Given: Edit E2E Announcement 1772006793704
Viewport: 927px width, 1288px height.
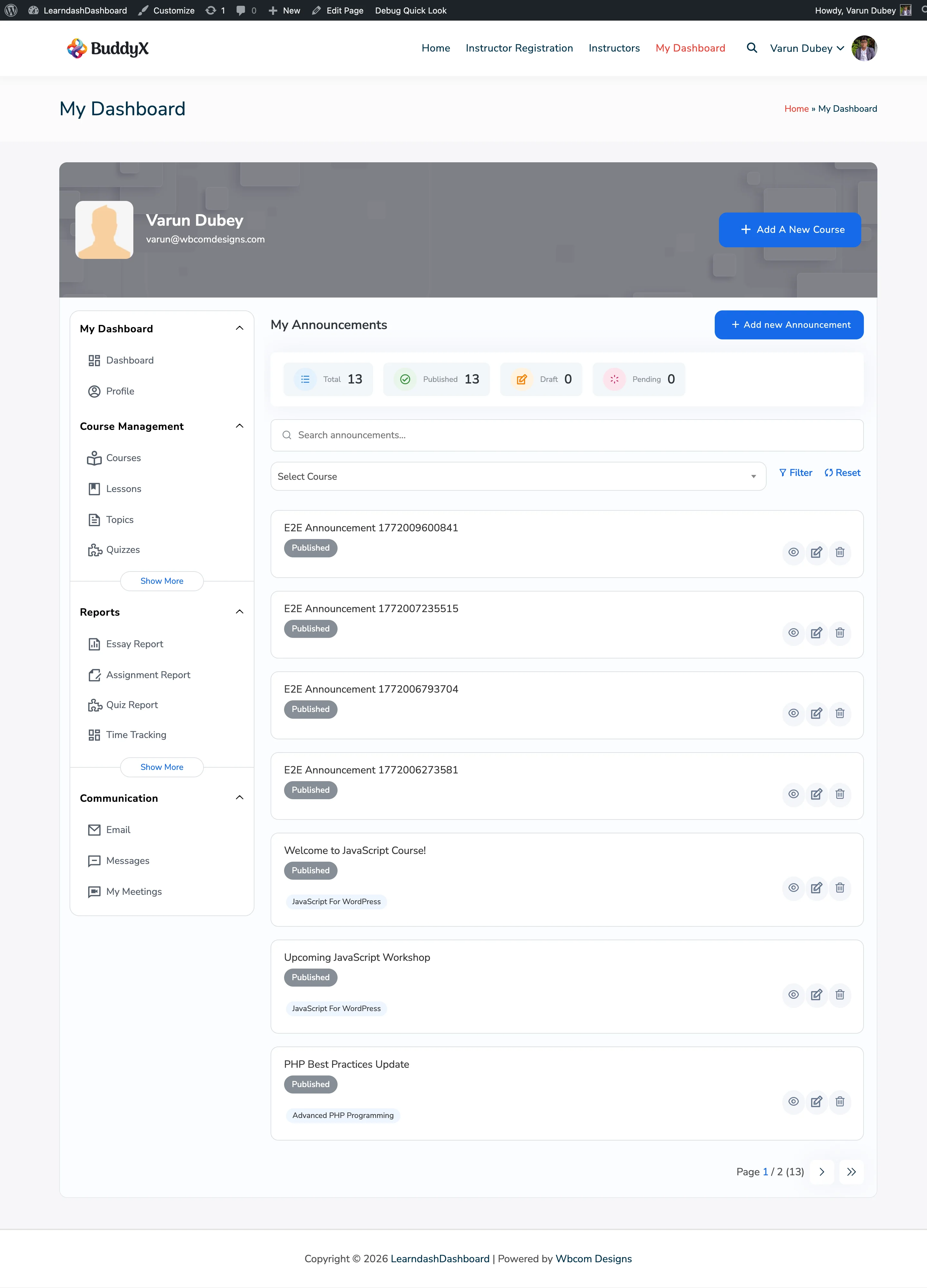Looking at the screenshot, I should tap(816, 713).
